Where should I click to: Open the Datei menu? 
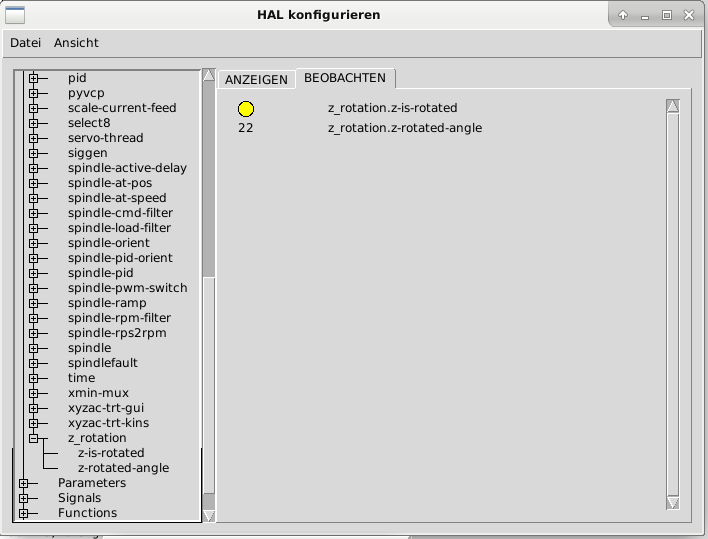tap(25, 43)
